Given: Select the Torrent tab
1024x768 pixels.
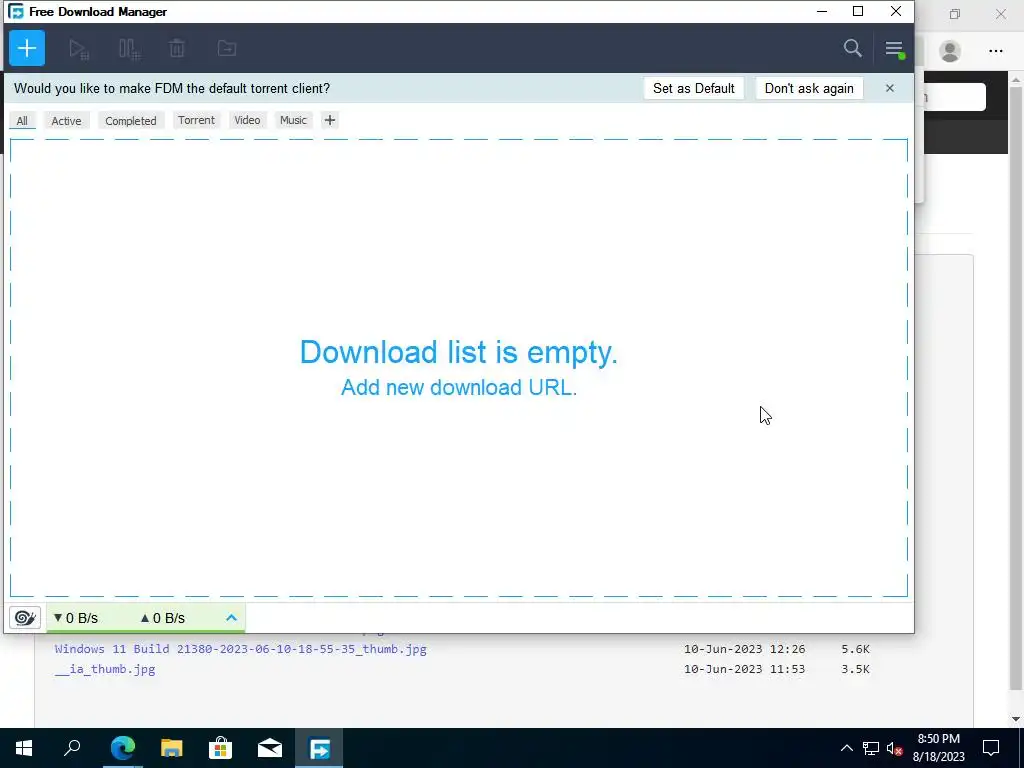Looking at the screenshot, I should click(x=196, y=120).
